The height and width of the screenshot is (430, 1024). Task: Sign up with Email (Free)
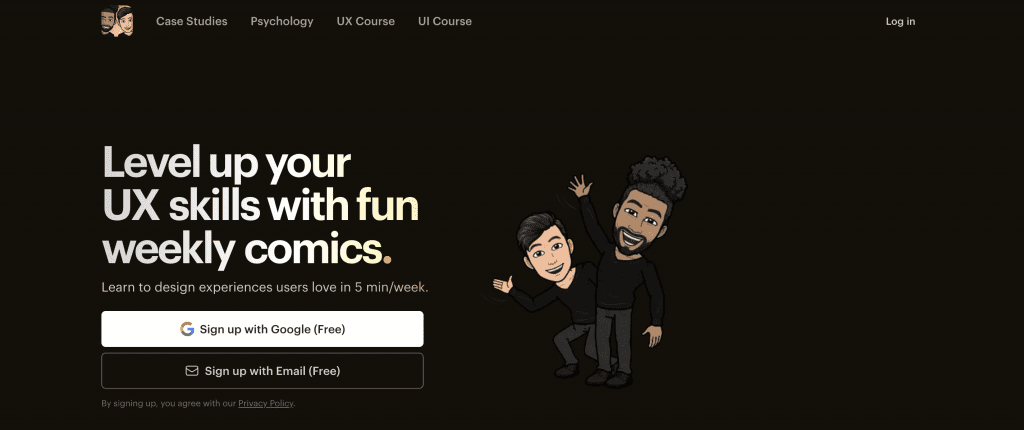[263, 371]
